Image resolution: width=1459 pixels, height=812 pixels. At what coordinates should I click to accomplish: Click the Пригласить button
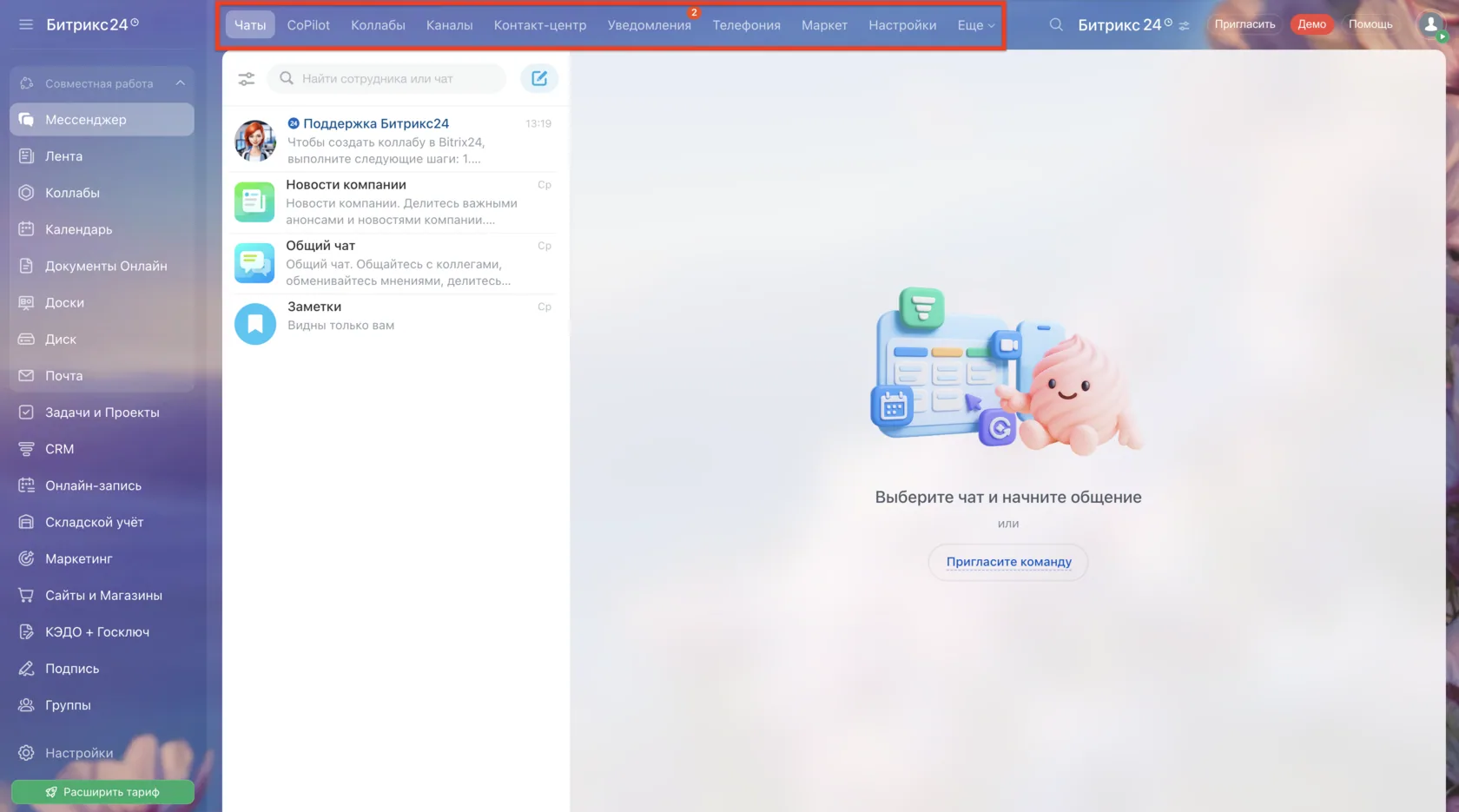point(1244,24)
